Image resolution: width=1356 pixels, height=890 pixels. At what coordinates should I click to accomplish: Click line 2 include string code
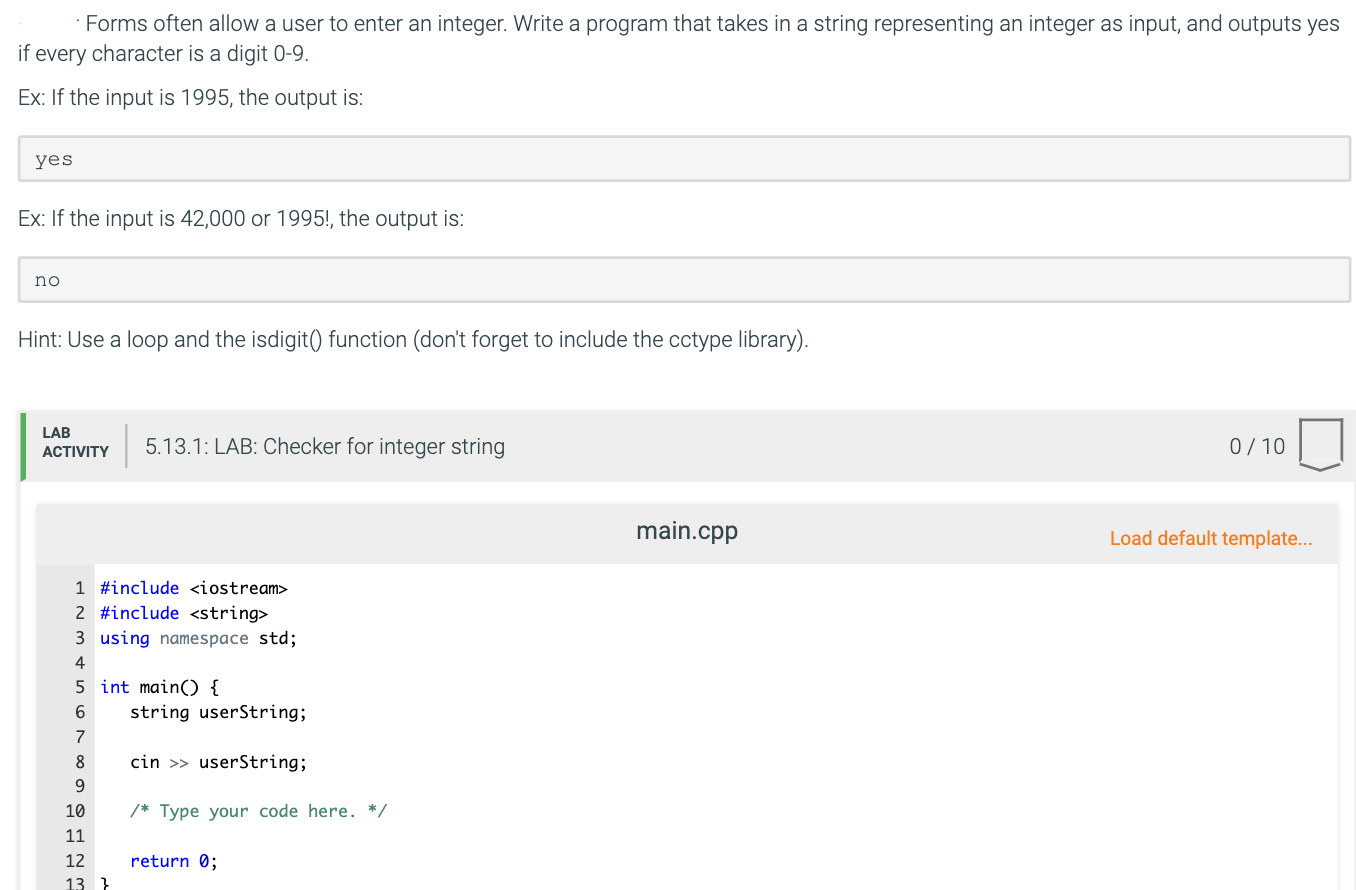point(184,613)
